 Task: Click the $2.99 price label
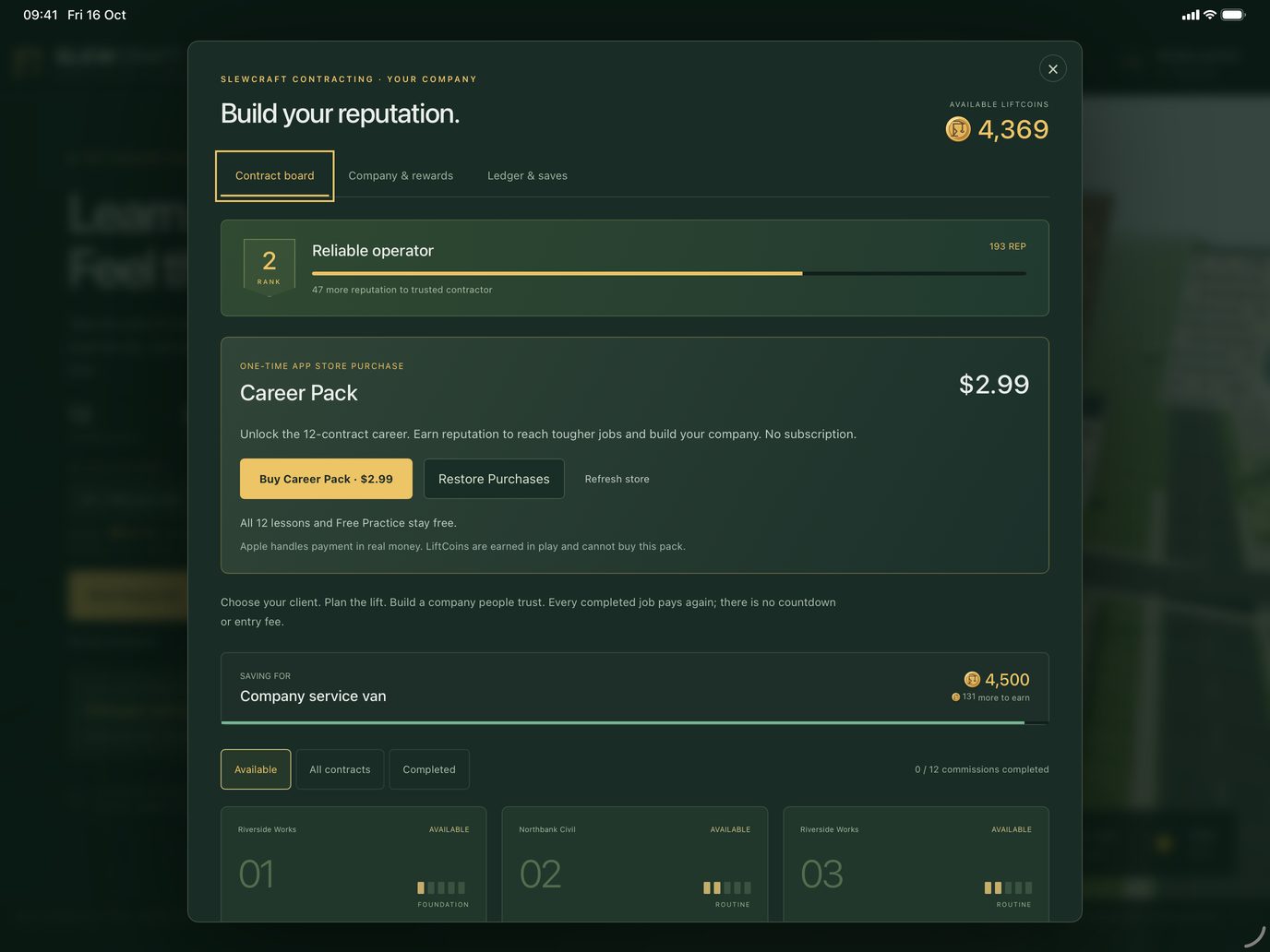coord(994,384)
